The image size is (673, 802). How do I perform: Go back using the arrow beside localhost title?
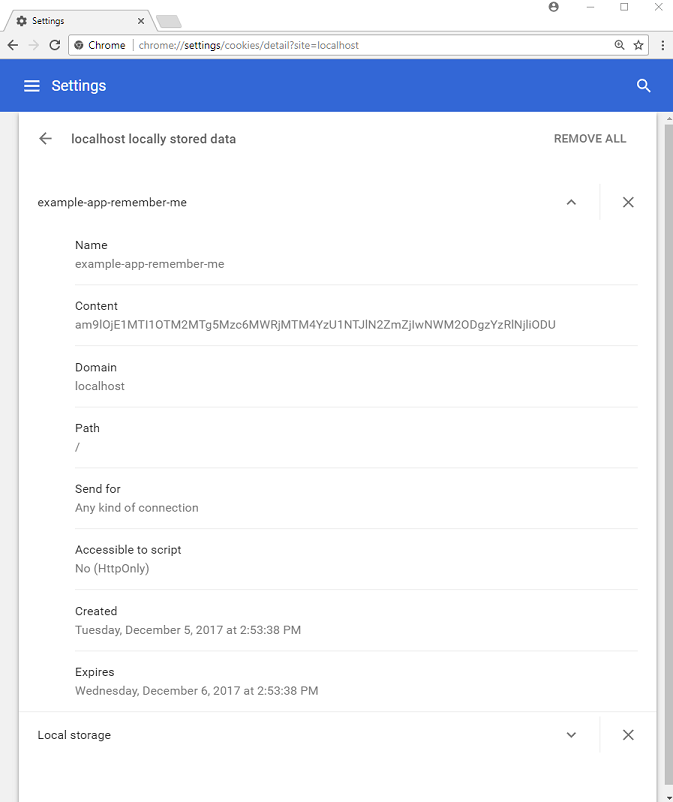coord(45,139)
